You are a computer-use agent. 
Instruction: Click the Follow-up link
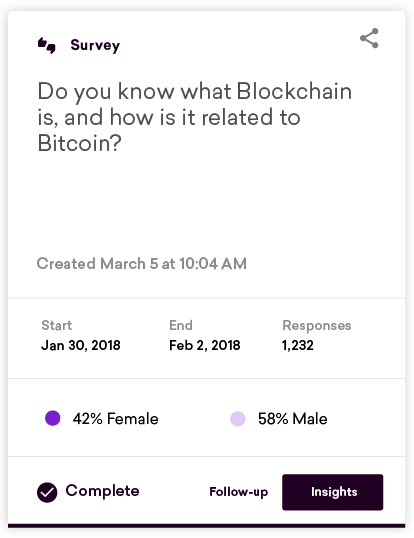(238, 492)
